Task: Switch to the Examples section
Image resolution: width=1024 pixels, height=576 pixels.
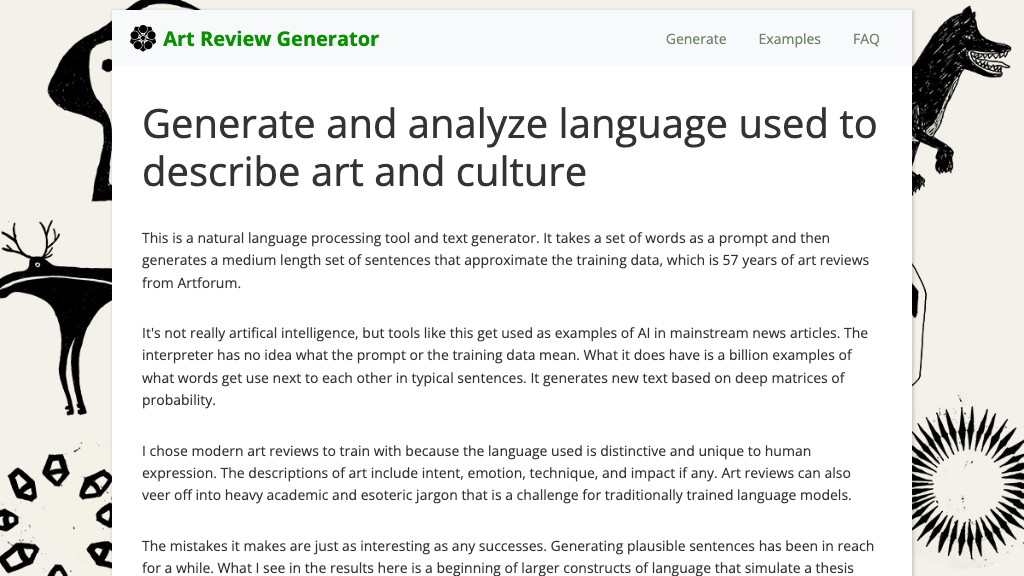Action: tap(789, 39)
